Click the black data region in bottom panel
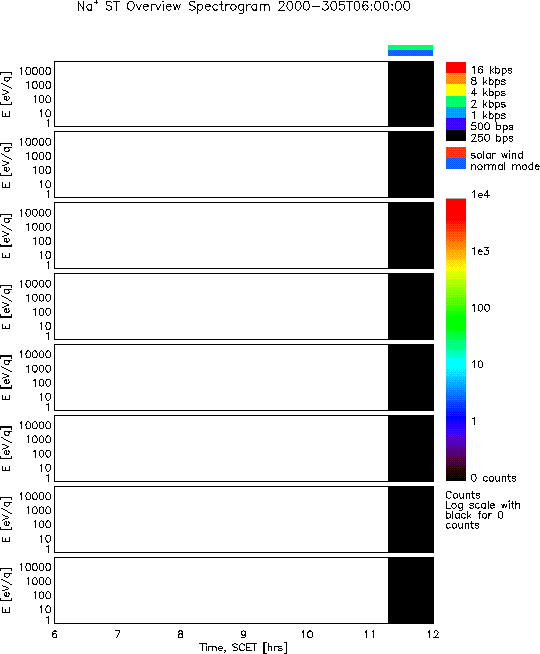The width and height of the screenshot is (540, 654). click(411, 590)
